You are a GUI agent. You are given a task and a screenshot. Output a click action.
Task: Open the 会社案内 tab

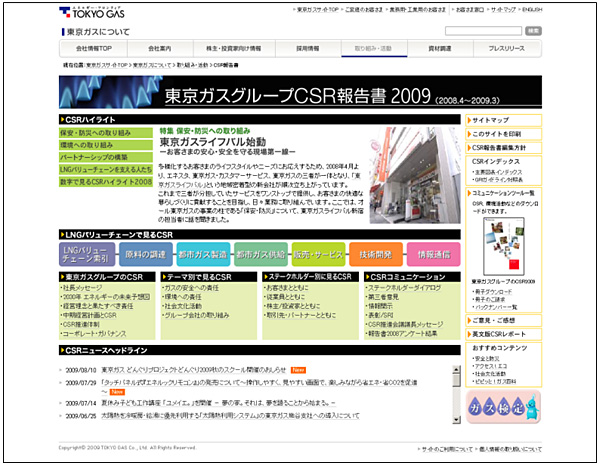pyautogui.click(x=160, y=49)
